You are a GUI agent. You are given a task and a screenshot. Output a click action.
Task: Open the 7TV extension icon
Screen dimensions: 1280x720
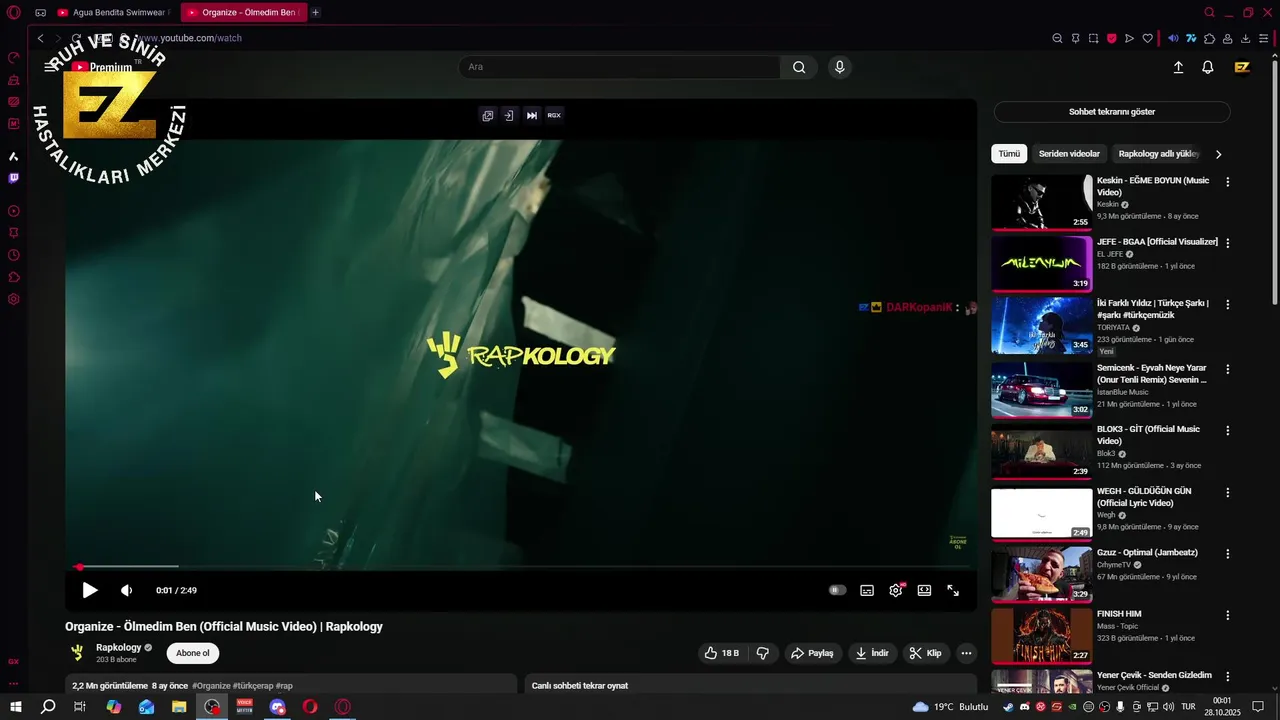[x=1192, y=39]
